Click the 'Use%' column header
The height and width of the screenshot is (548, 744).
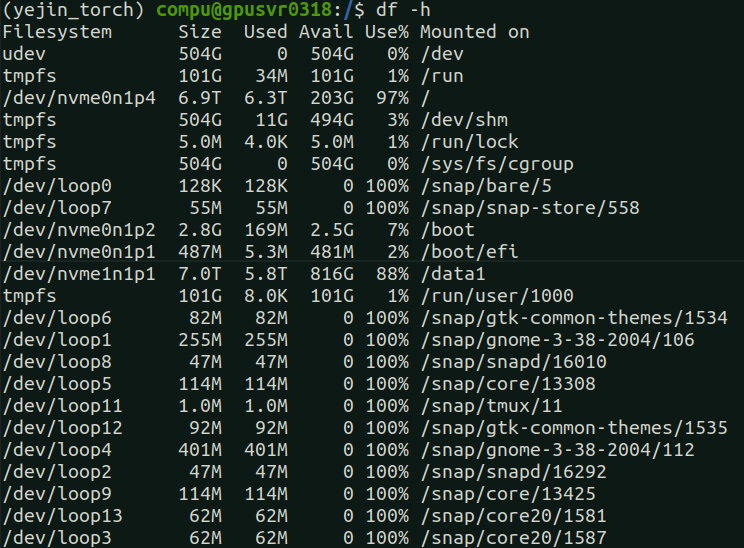(387, 32)
